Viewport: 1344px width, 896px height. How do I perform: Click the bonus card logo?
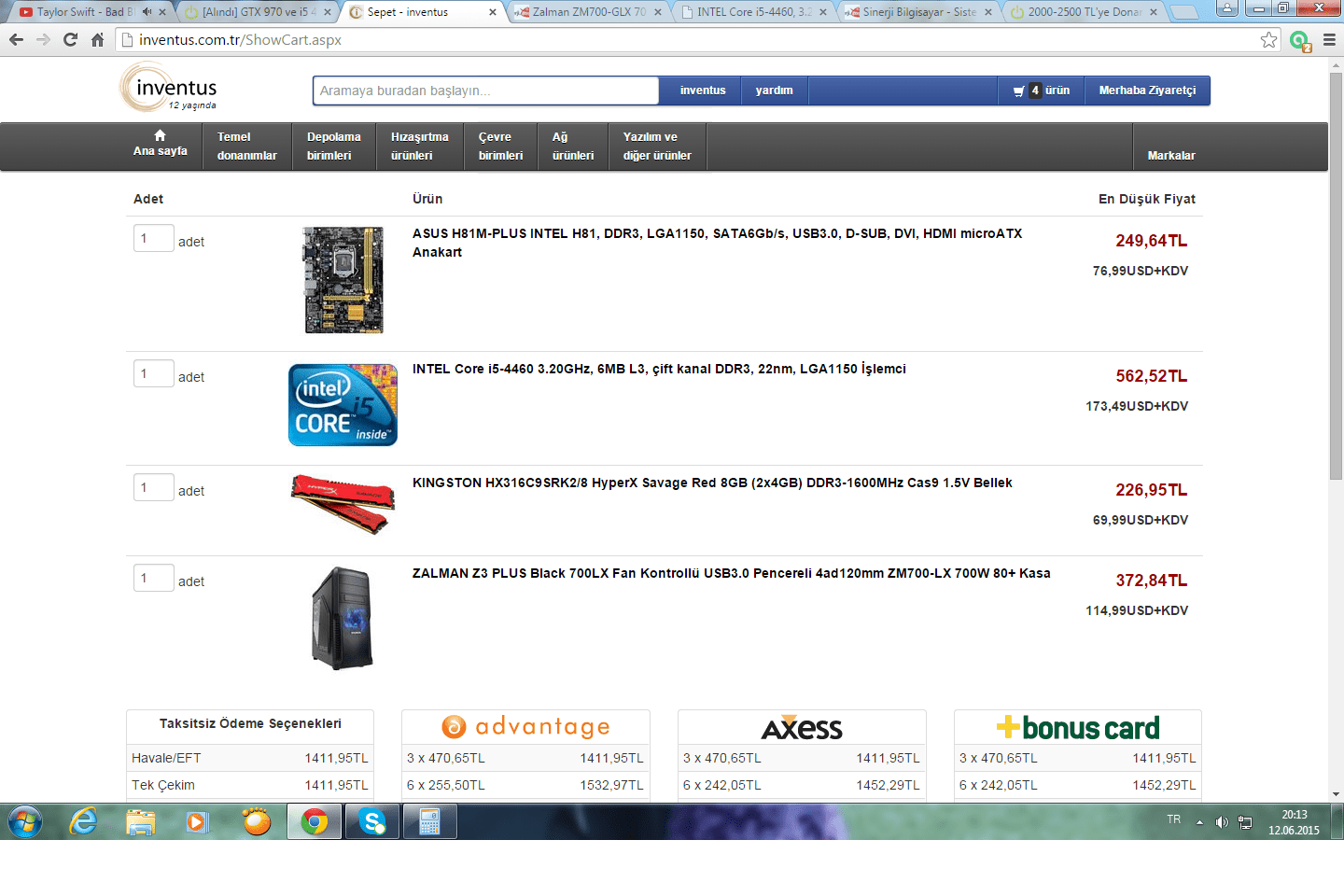[1078, 727]
